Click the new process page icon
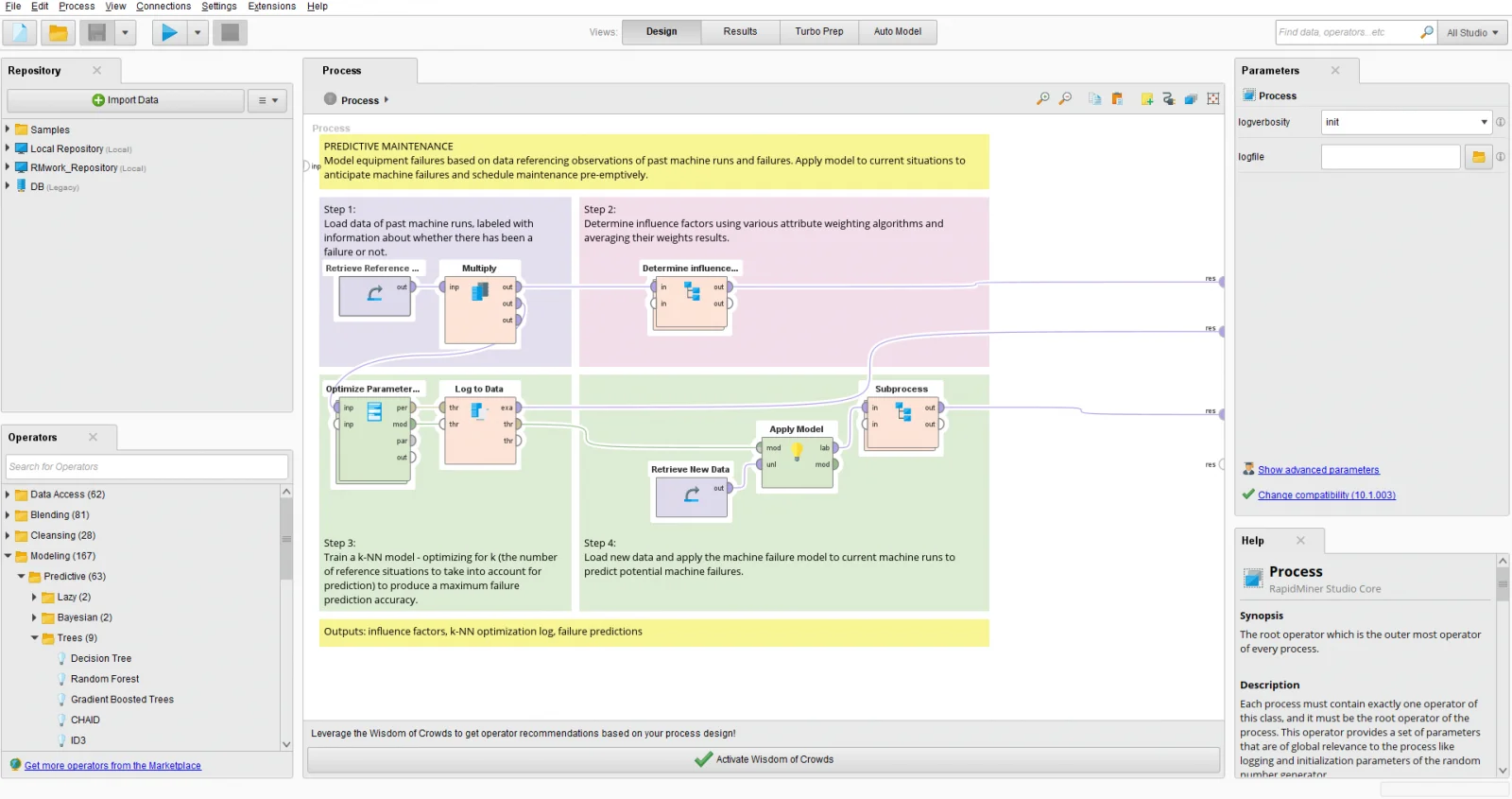This screenshot has height=799, width=1512. pos(20,33)
